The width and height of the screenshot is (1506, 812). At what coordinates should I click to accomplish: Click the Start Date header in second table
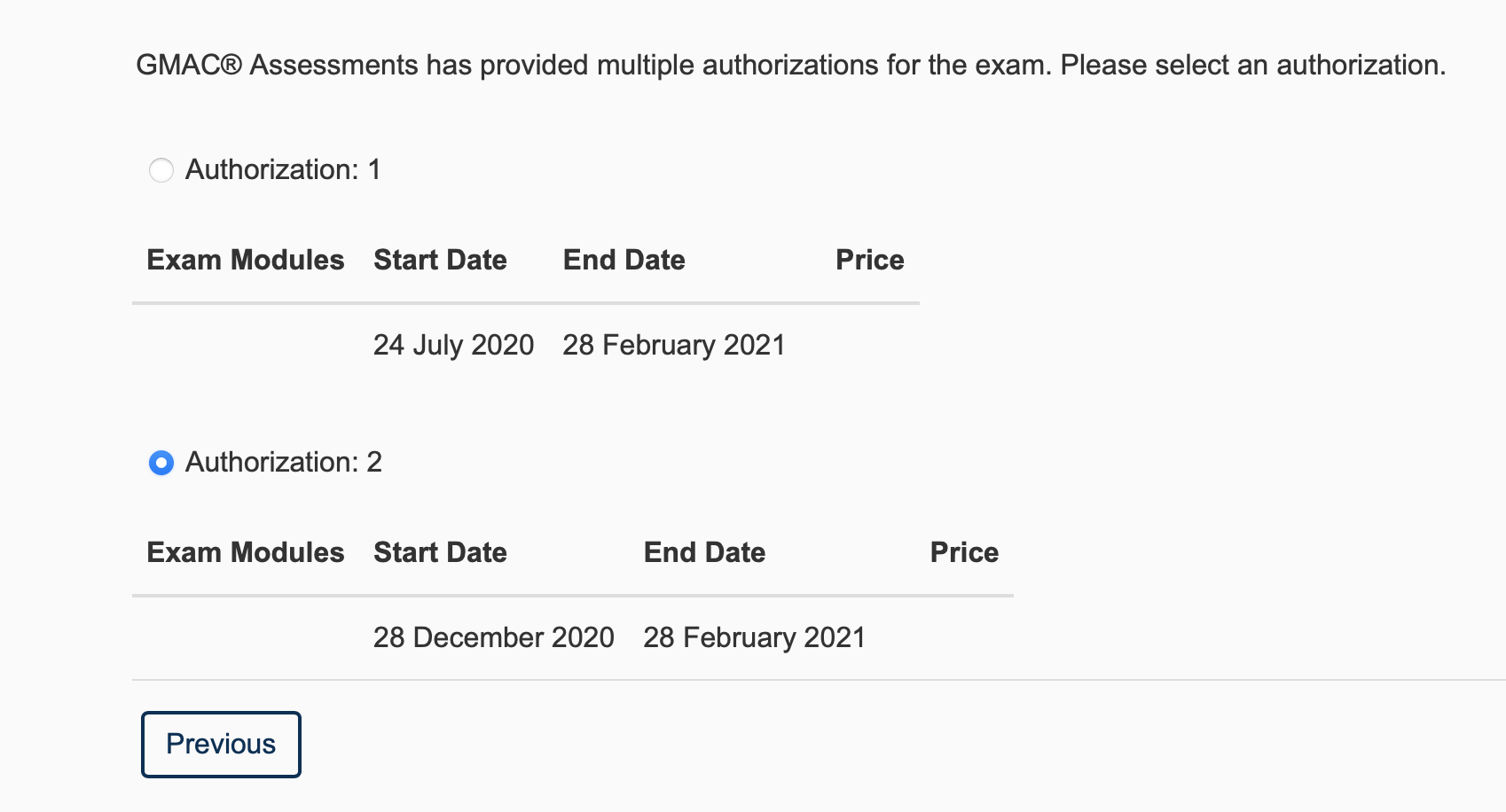coord(440,551)
